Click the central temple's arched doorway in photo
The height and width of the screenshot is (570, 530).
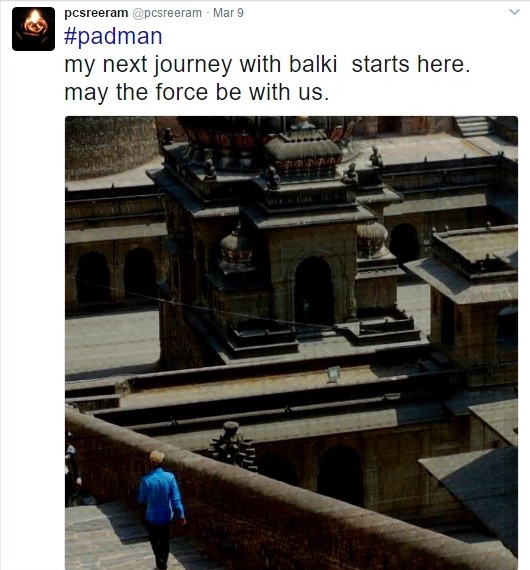[314, 290]
